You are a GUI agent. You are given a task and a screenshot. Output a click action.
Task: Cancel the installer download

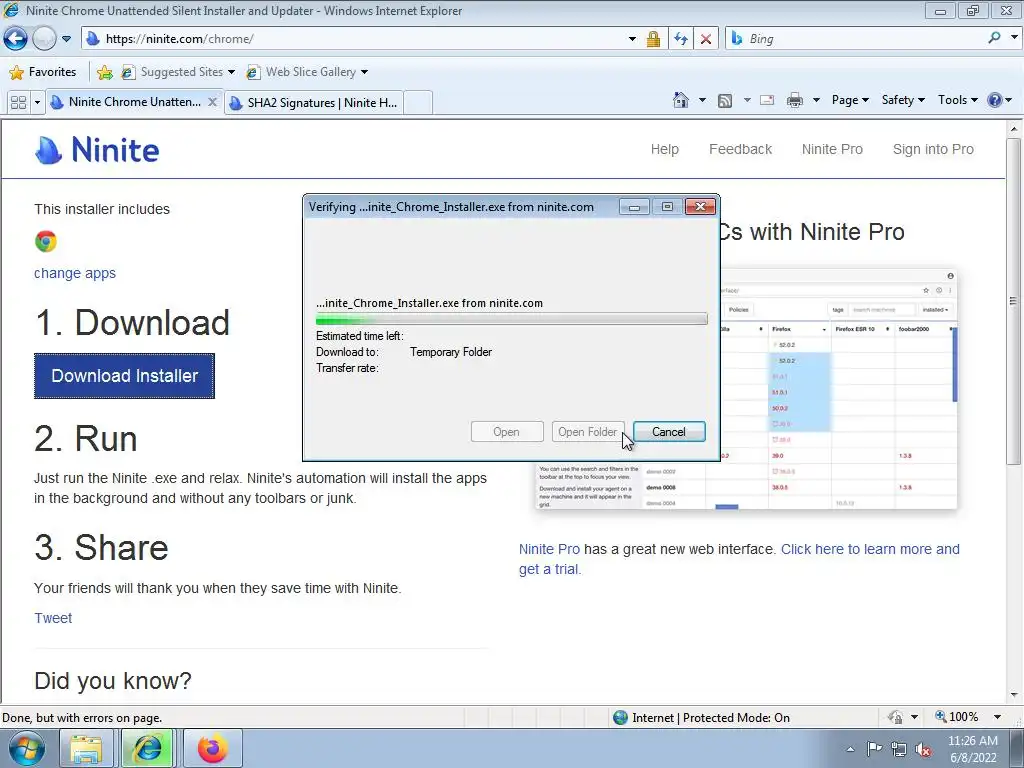point(669,432)
